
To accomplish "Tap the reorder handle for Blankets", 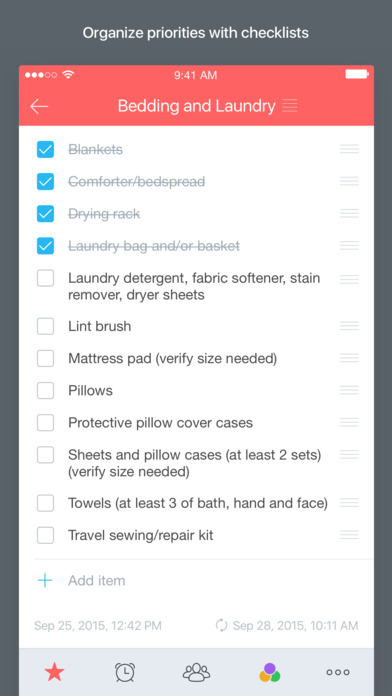I will pyautogui.click(x=349, y=149).
